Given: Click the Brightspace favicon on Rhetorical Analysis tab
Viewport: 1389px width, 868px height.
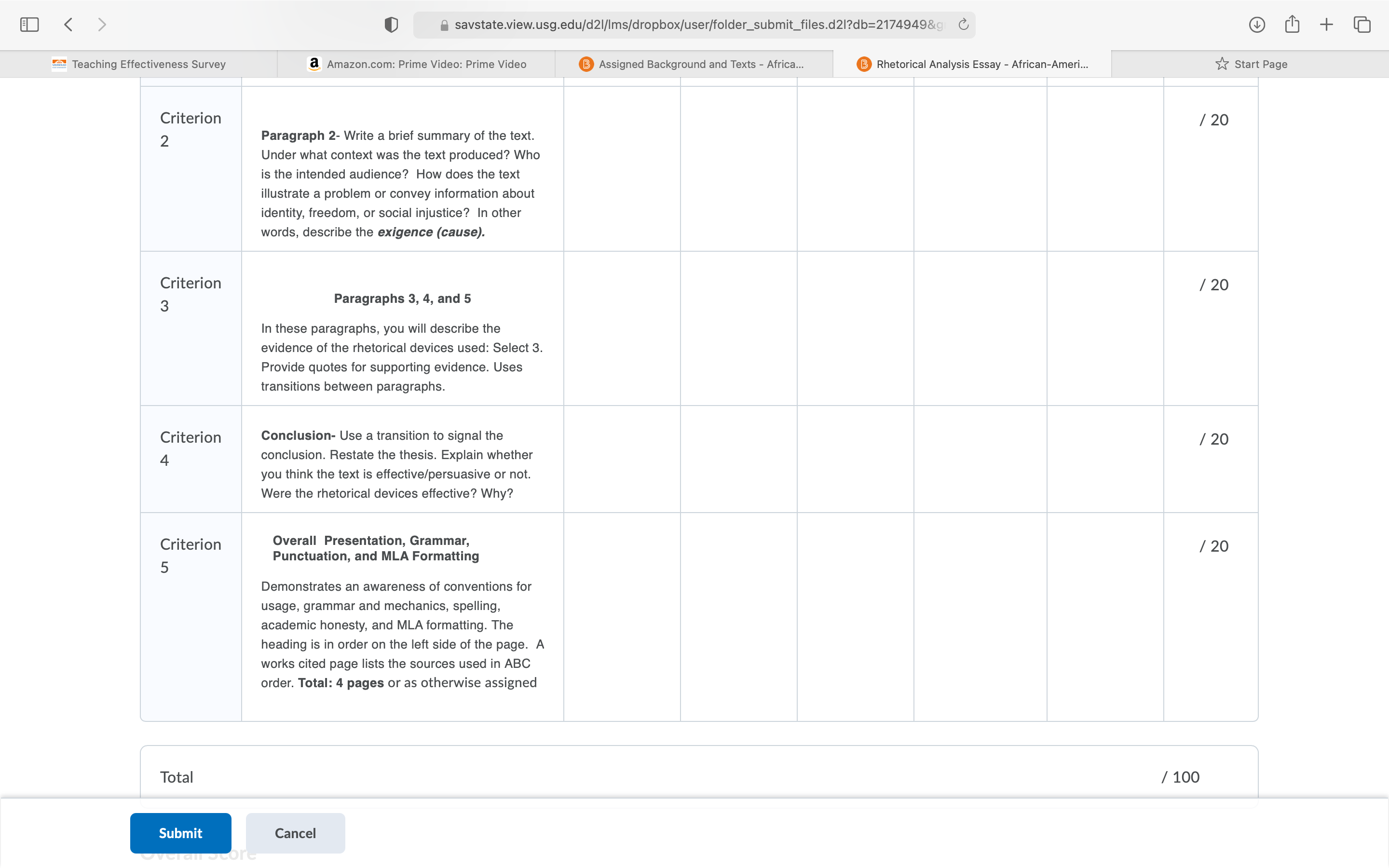Looking at the screenshot, I should tap(864, 64).
